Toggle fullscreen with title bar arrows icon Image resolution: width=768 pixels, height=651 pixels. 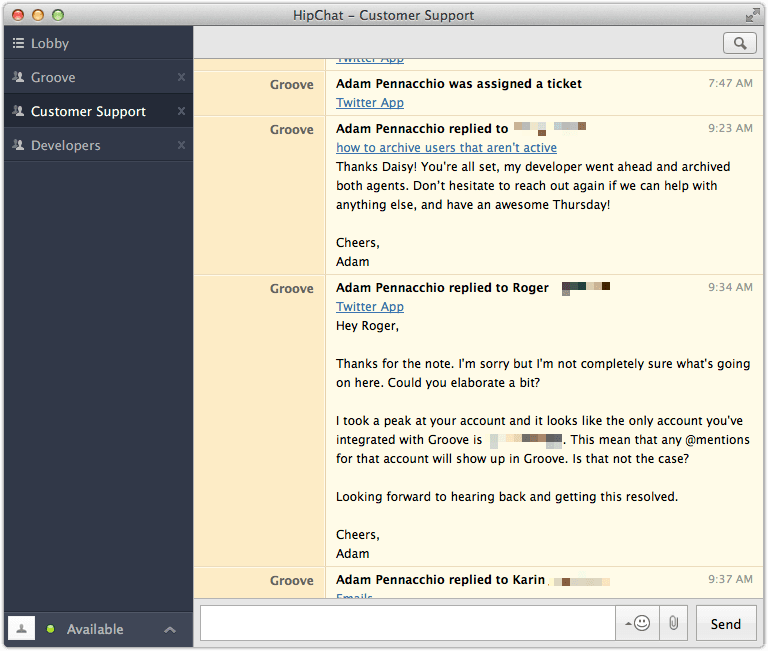(752, 15)
